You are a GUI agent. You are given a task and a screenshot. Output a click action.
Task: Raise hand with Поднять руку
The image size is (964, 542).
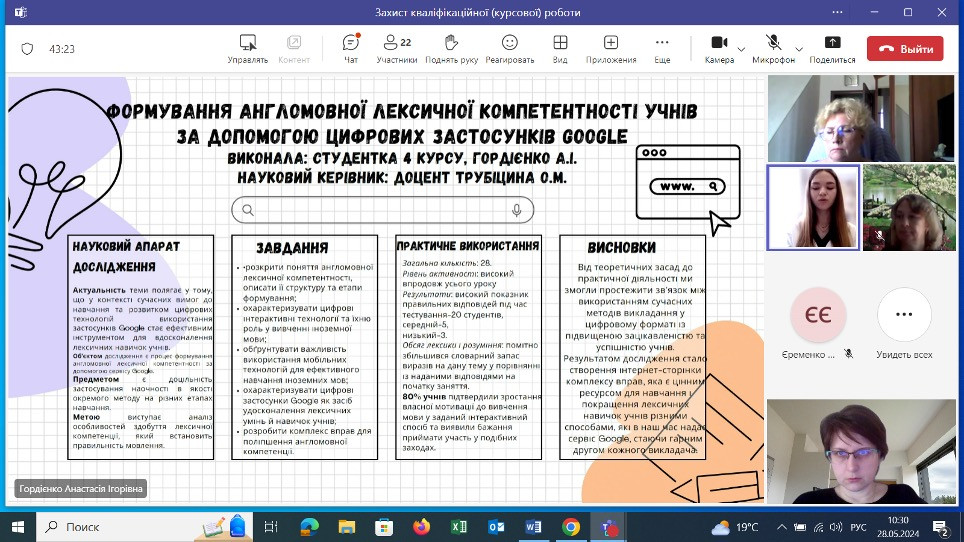[451, 49]
